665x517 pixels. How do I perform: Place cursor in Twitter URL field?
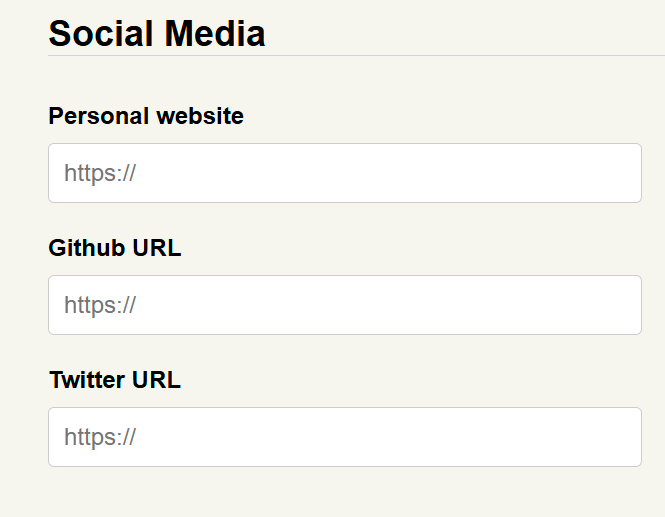click(344, 437)
